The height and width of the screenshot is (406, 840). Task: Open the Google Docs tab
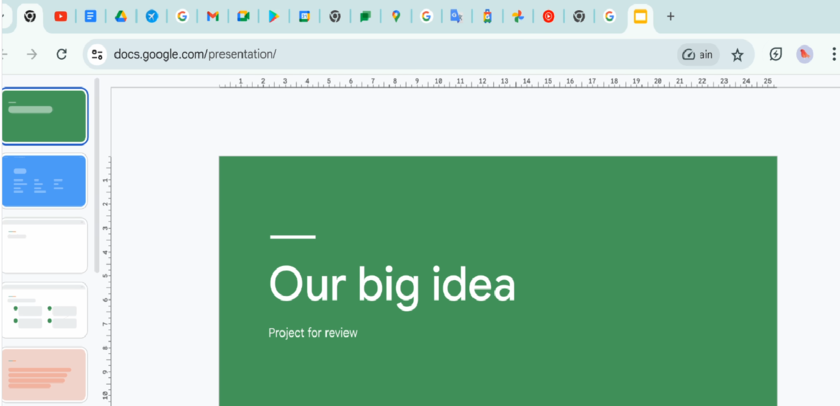click(x=90, y=16)
